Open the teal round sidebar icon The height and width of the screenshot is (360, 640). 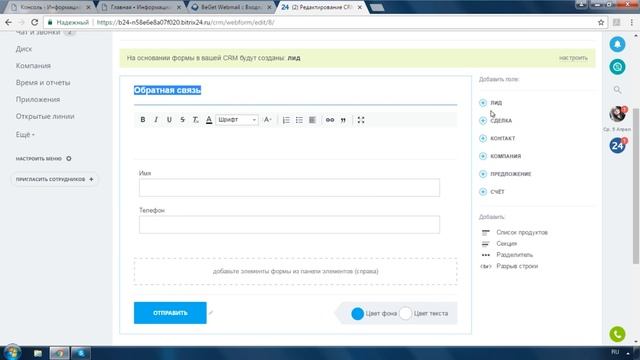pyautogui.click(x=617, y=67)
